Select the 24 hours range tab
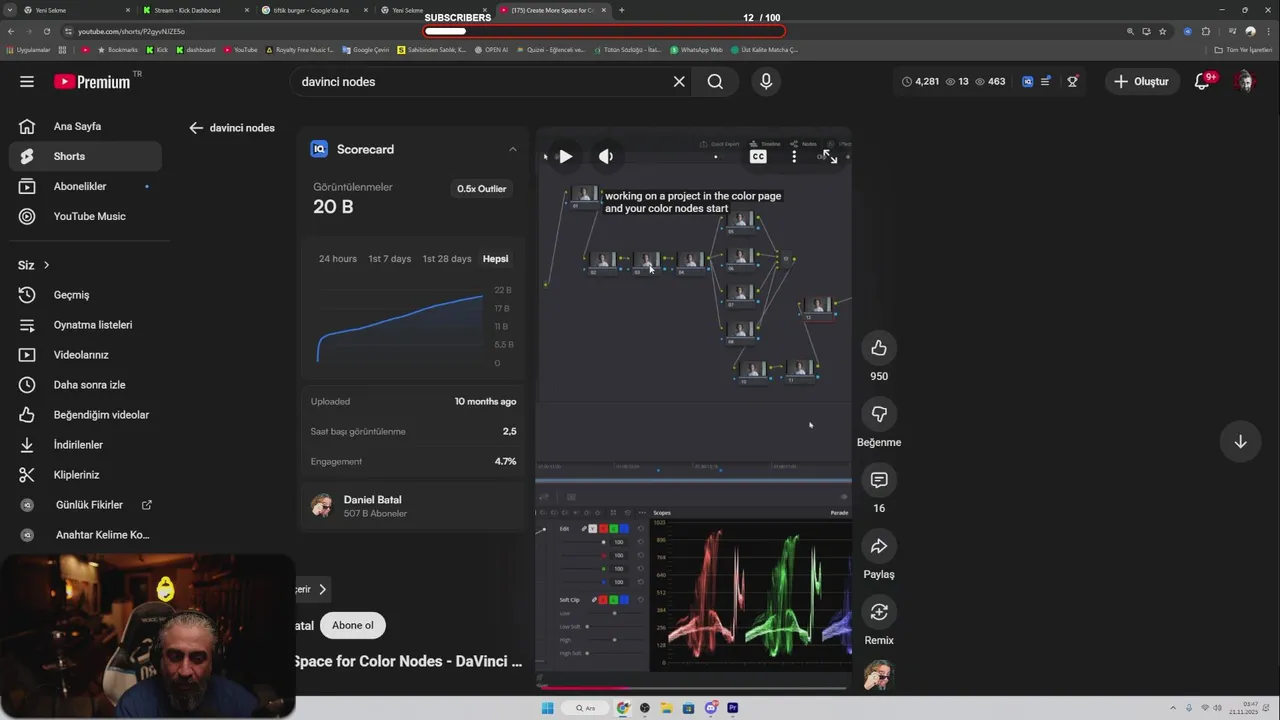The height and width of the screenshot is (720, 1280). point(337,259)
